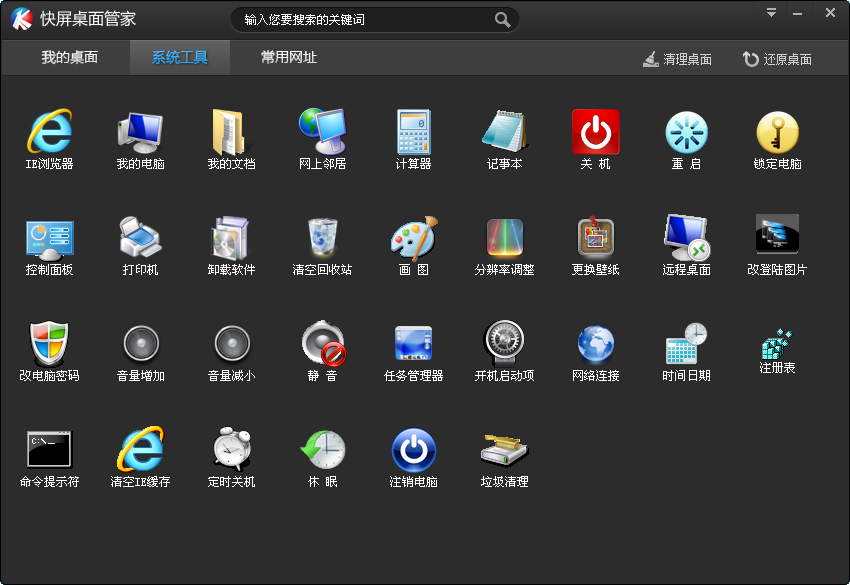Click 改登陆图片 icon
Image resolution: width=850 pixels, height=585 pixels.
coord(777,234)
